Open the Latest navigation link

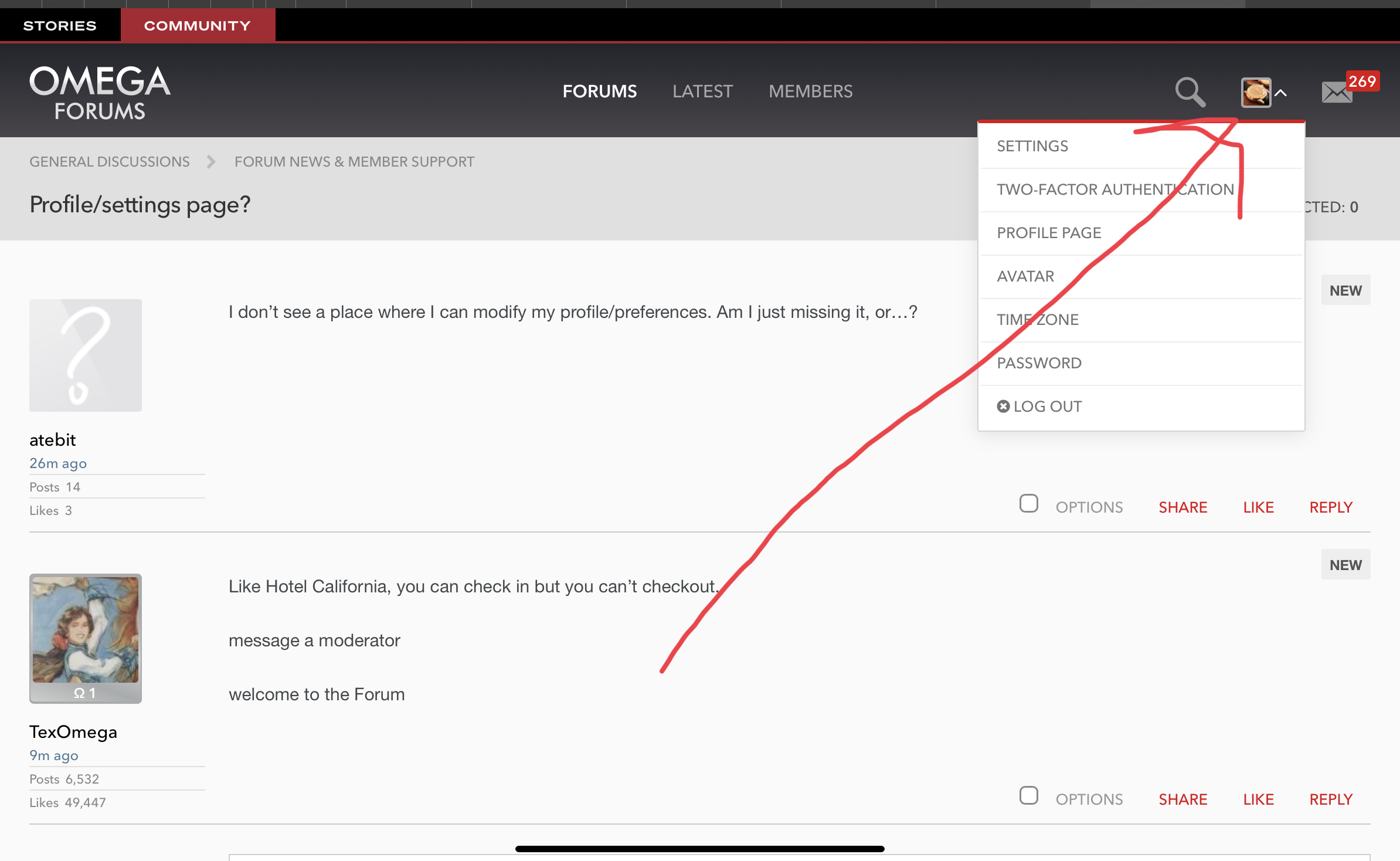[x=702, y=91]
